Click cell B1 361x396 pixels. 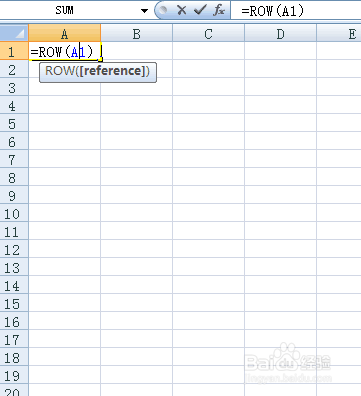point(136,51)
